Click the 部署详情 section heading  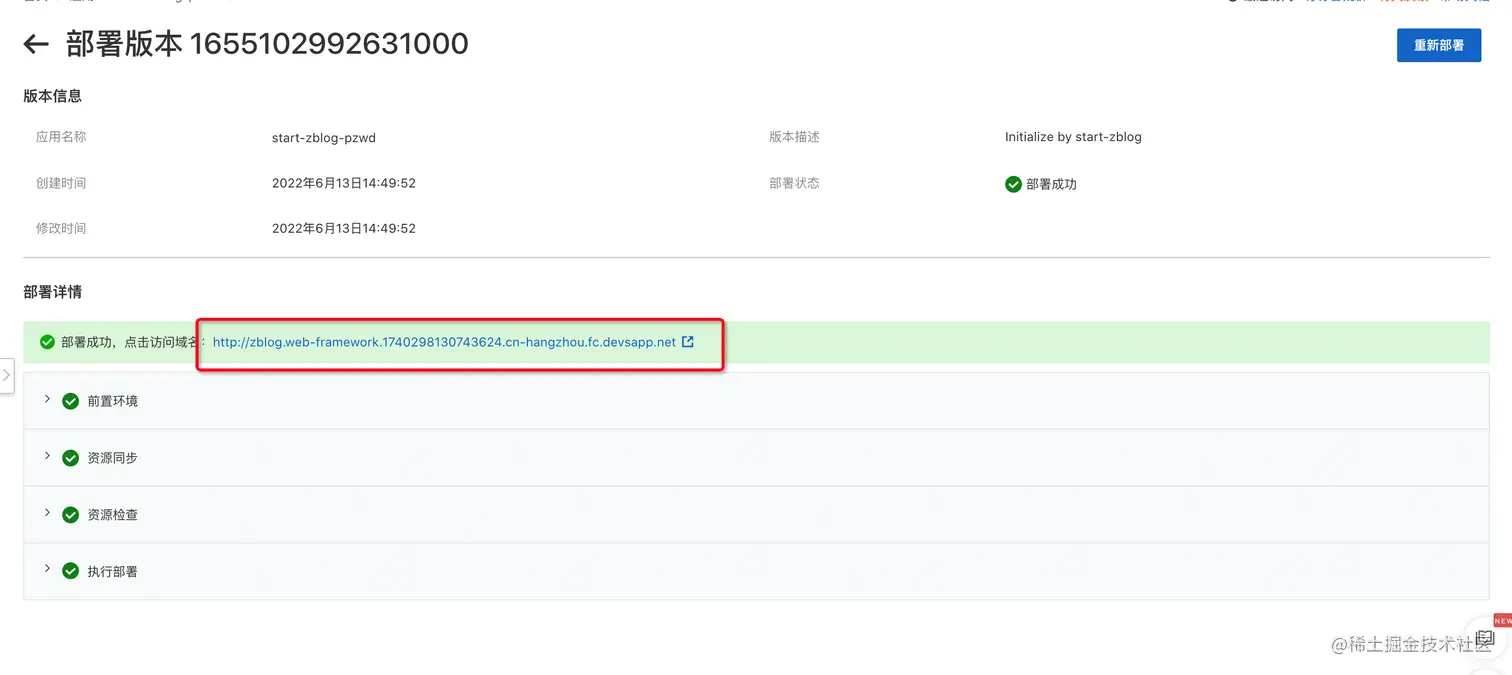(x=53, y=292)
